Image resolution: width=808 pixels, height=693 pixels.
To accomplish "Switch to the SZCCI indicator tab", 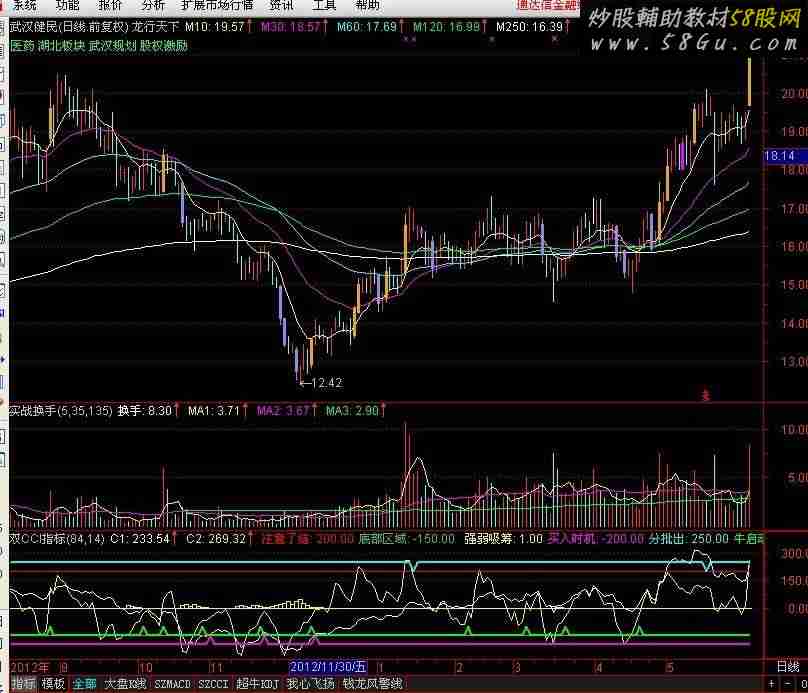I will (x=213, y=684).
